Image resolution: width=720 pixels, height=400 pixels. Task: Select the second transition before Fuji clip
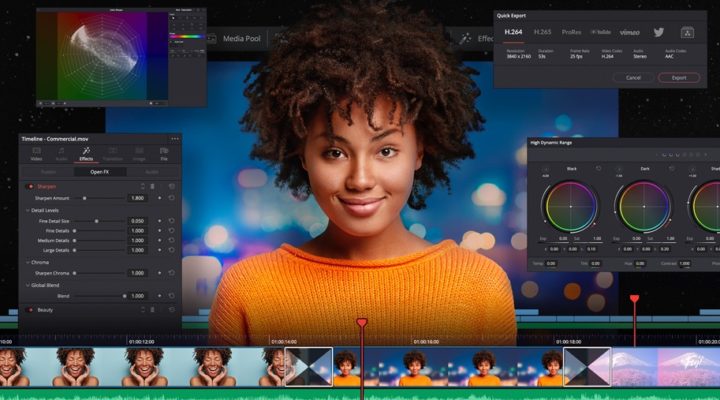tap(587, 366)
